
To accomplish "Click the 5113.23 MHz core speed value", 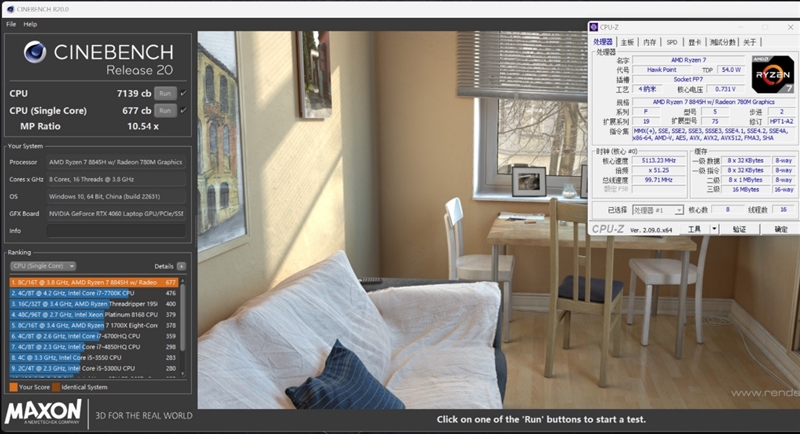I will (659, 161).
